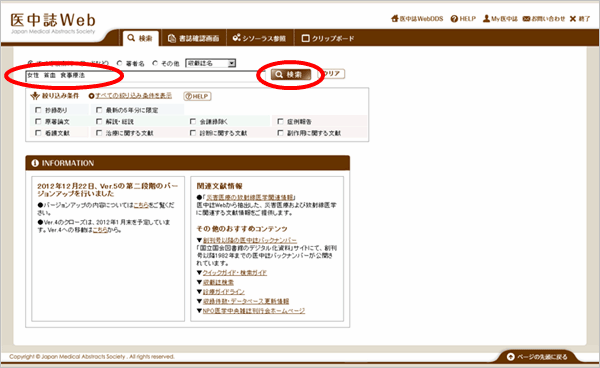Check the 原著論文 checkbox
This screenshot has height=368, width=600.
[38, 121]
